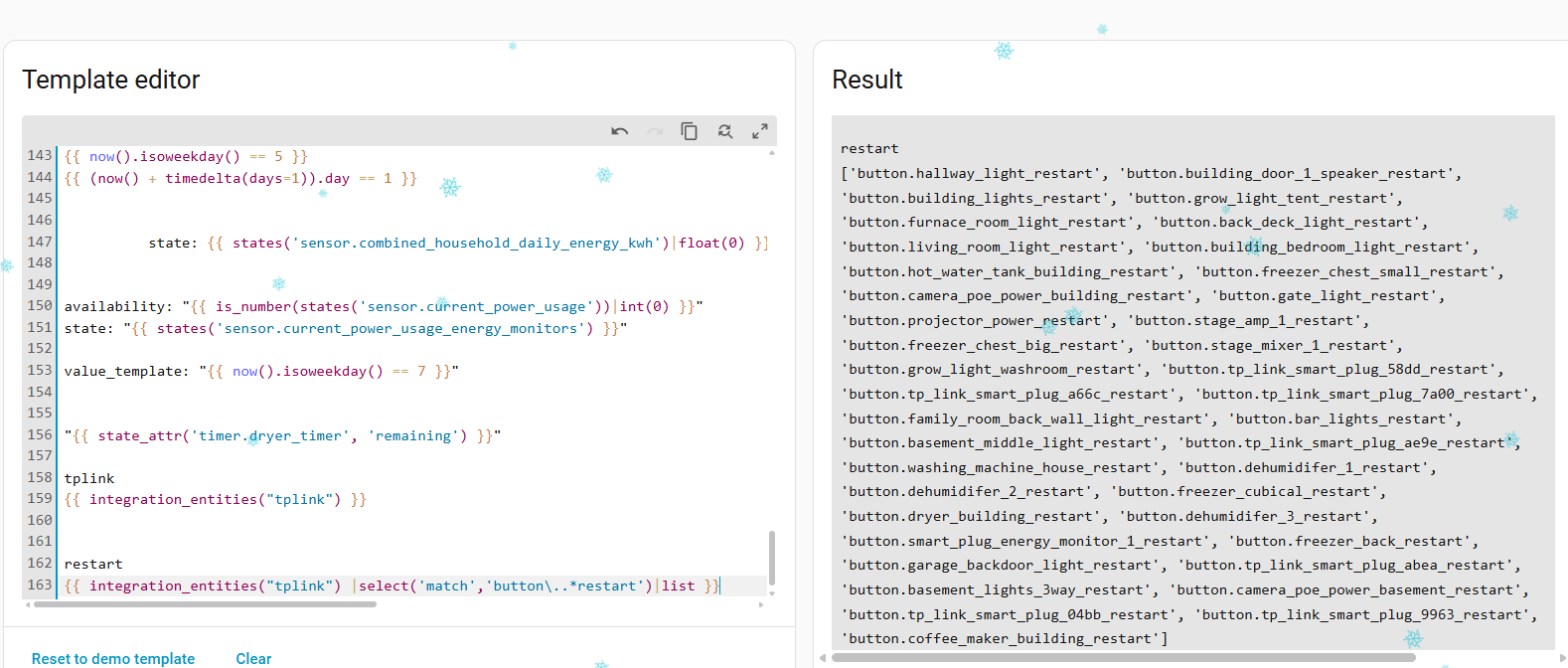Undo the last template edit

[x=620, y=131]
